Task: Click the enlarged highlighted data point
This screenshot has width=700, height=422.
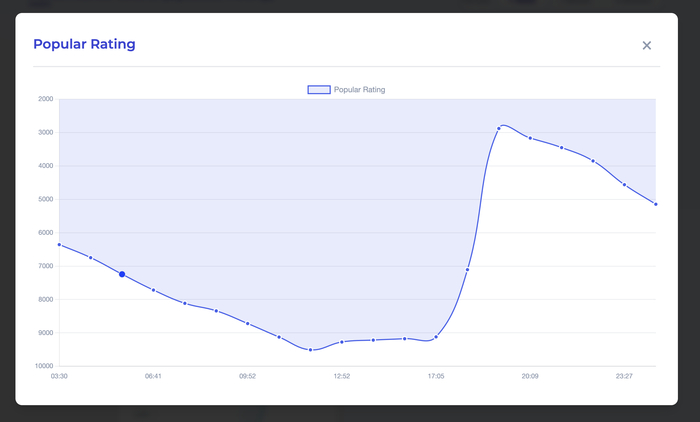Action: (x=122, y=274)
